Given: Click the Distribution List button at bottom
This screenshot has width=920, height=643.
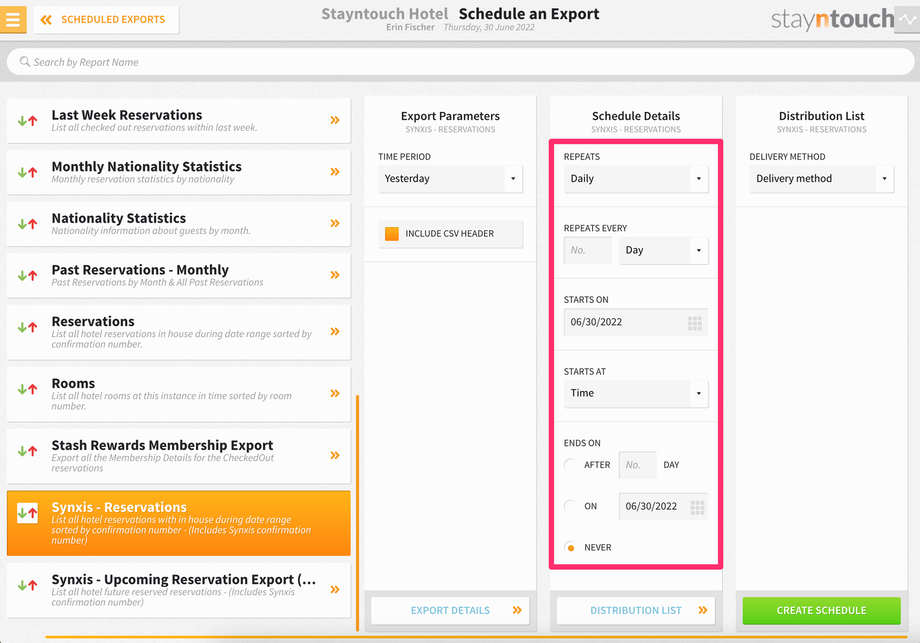Looking at the screenshot, I should (636, 610).
